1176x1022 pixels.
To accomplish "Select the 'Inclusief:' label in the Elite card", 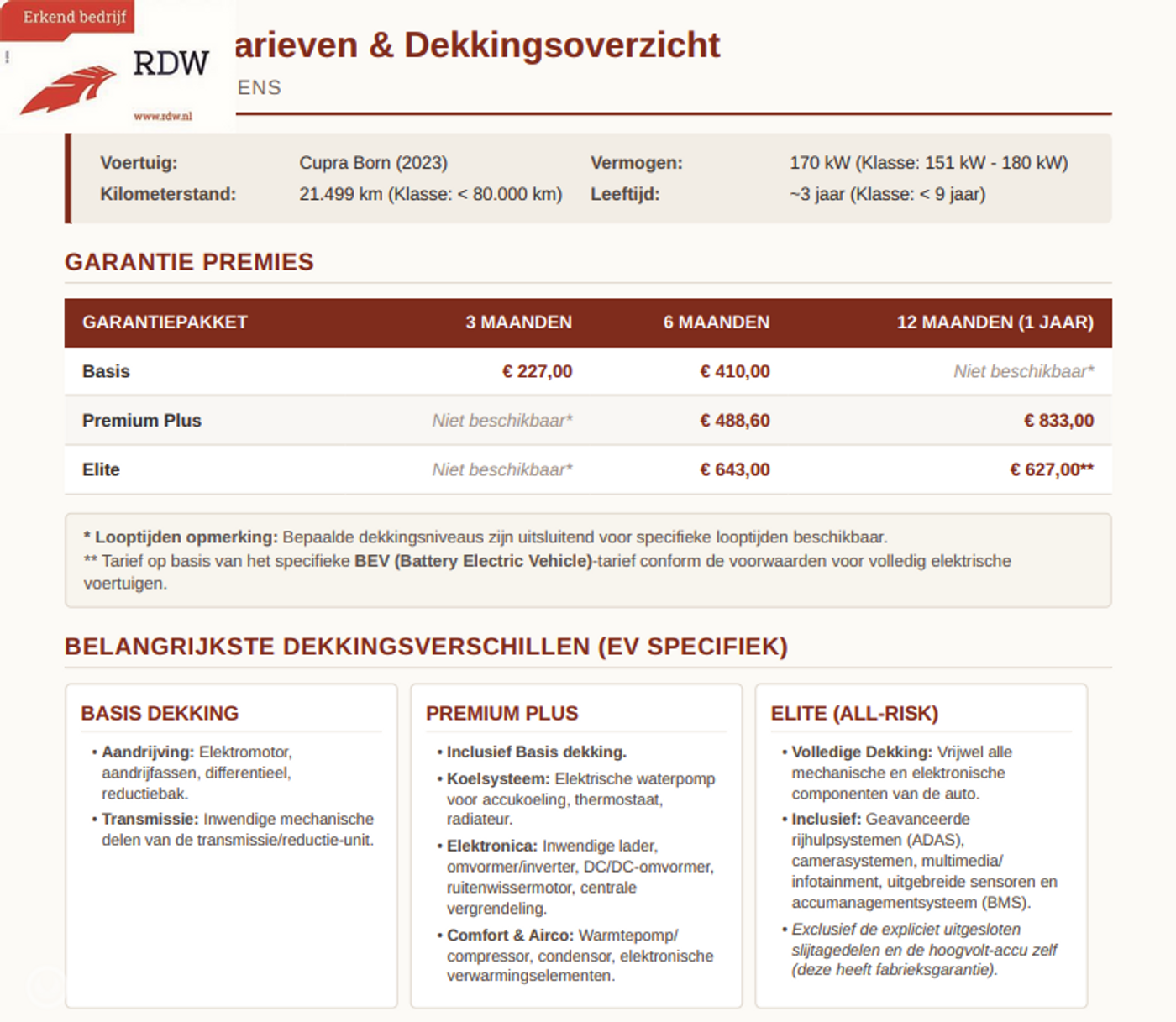I will pos(827,819).
